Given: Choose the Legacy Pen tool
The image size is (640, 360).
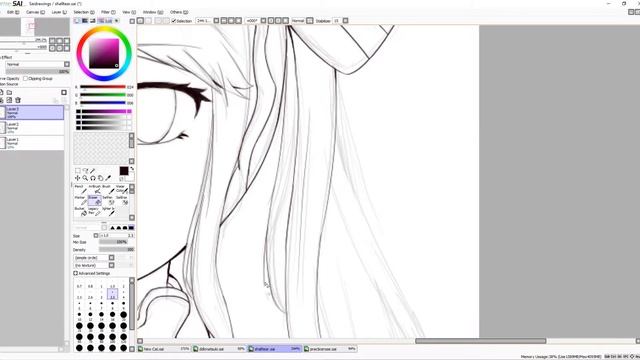Looking at the screenshot, I should tap(95, 211).
